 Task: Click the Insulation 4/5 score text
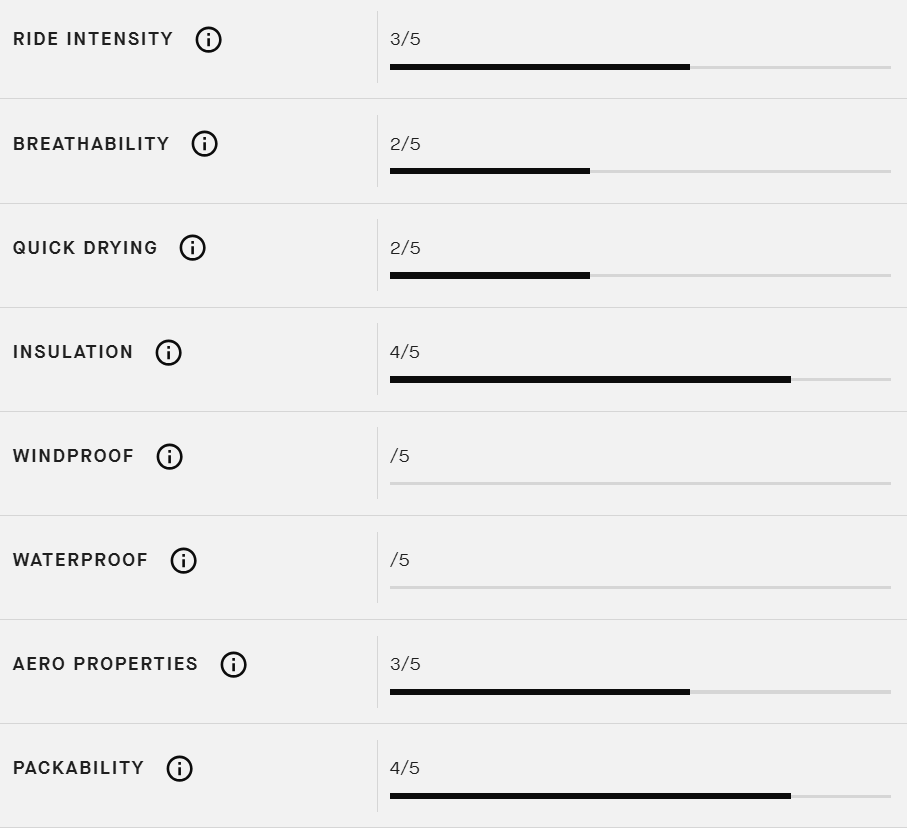405,352
